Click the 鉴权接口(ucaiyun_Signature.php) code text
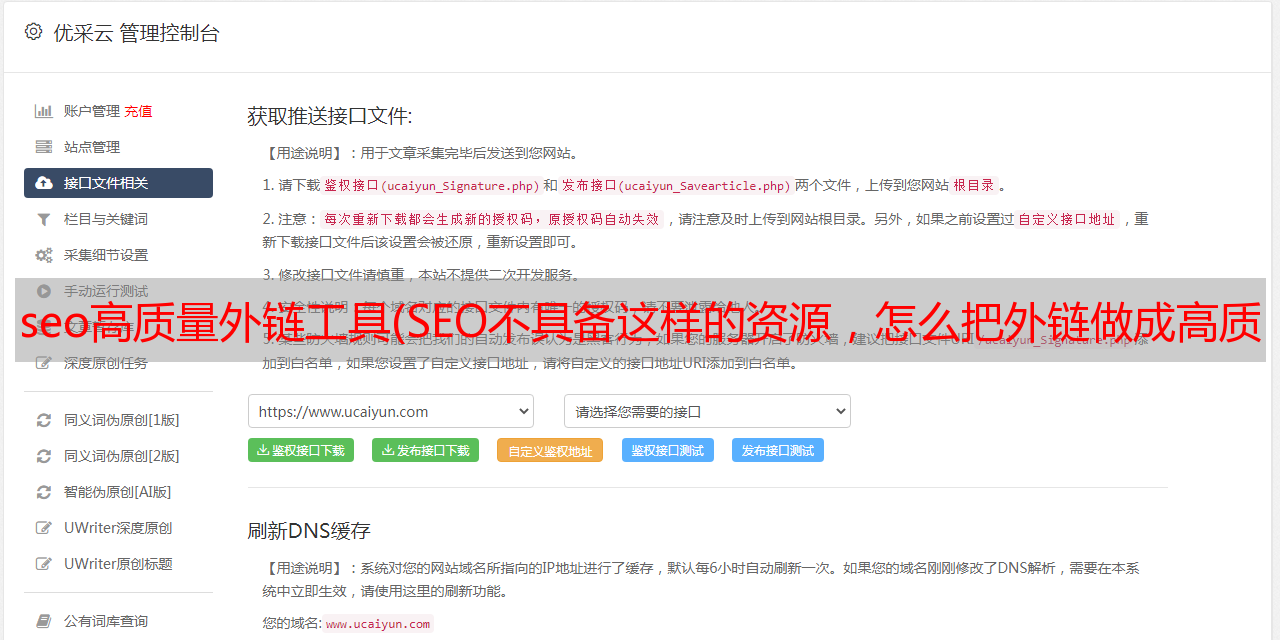This screenshot has width=1280, height=640. (431, 185)
